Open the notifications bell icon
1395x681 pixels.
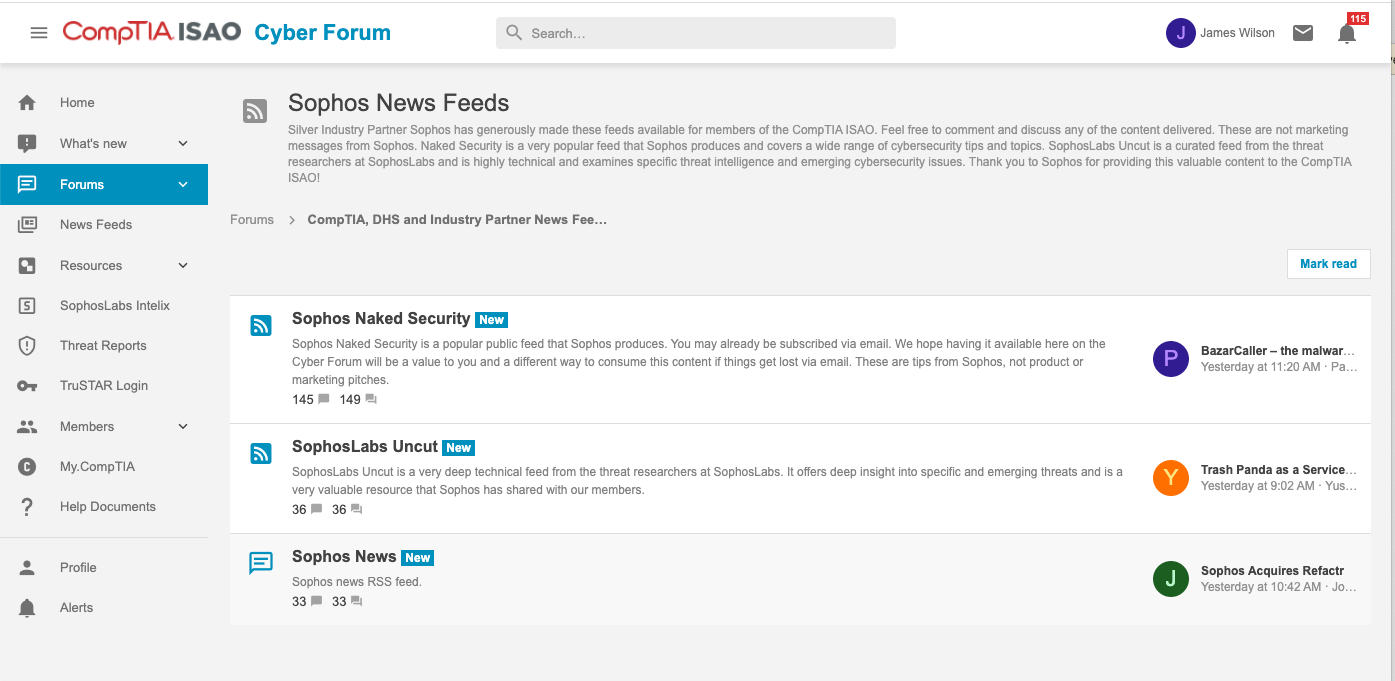coord(1347,34)
